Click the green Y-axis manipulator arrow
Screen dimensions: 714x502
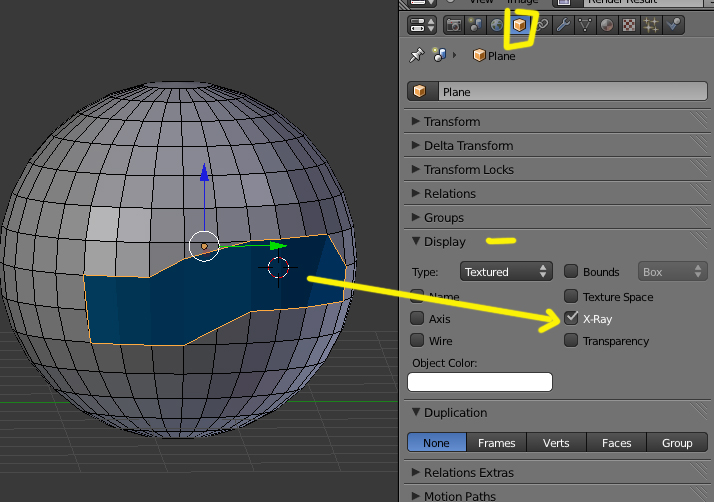(278, 246)
